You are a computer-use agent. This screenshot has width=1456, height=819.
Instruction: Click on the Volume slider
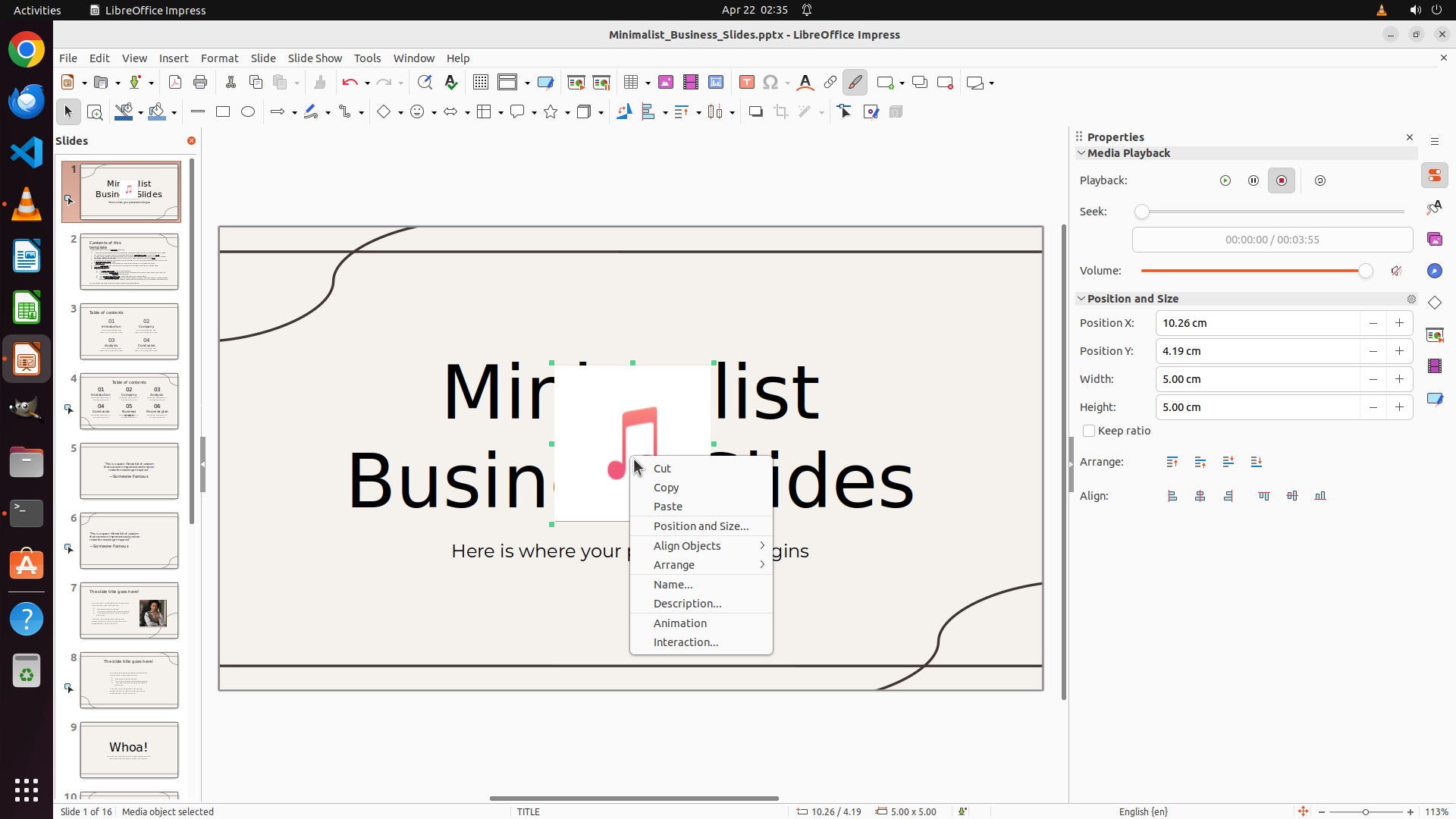pyautogui.click(x=1251, y=271)
